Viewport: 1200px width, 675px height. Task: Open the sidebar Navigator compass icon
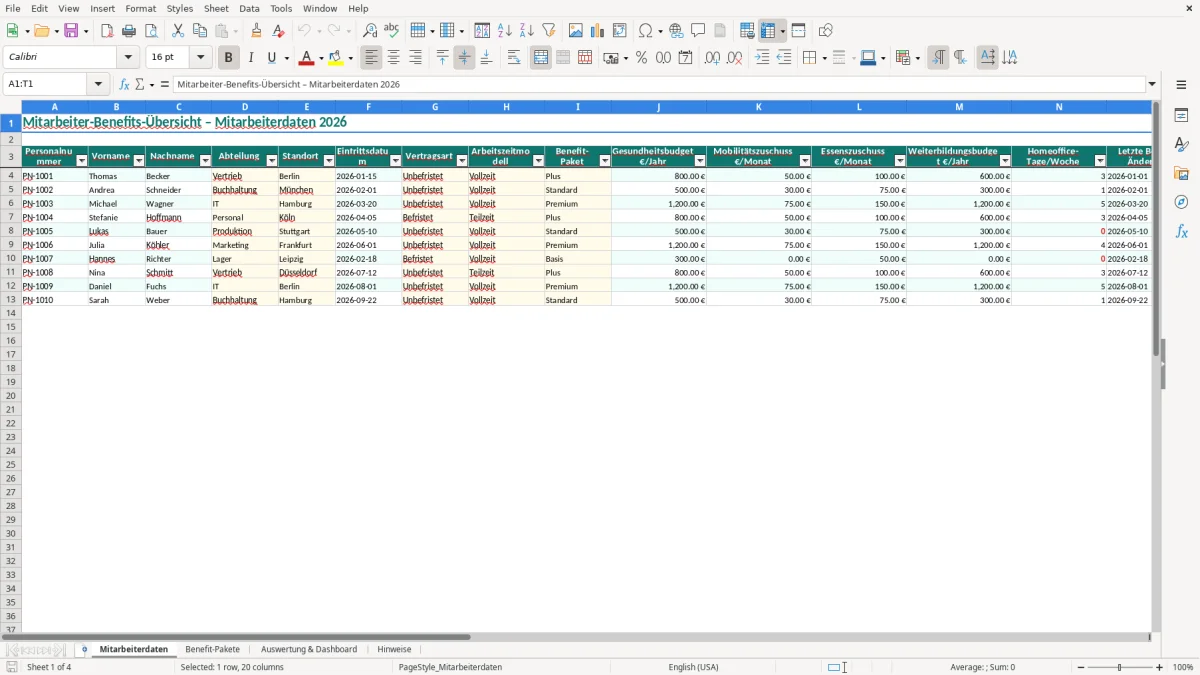[x=1181, y=202]
